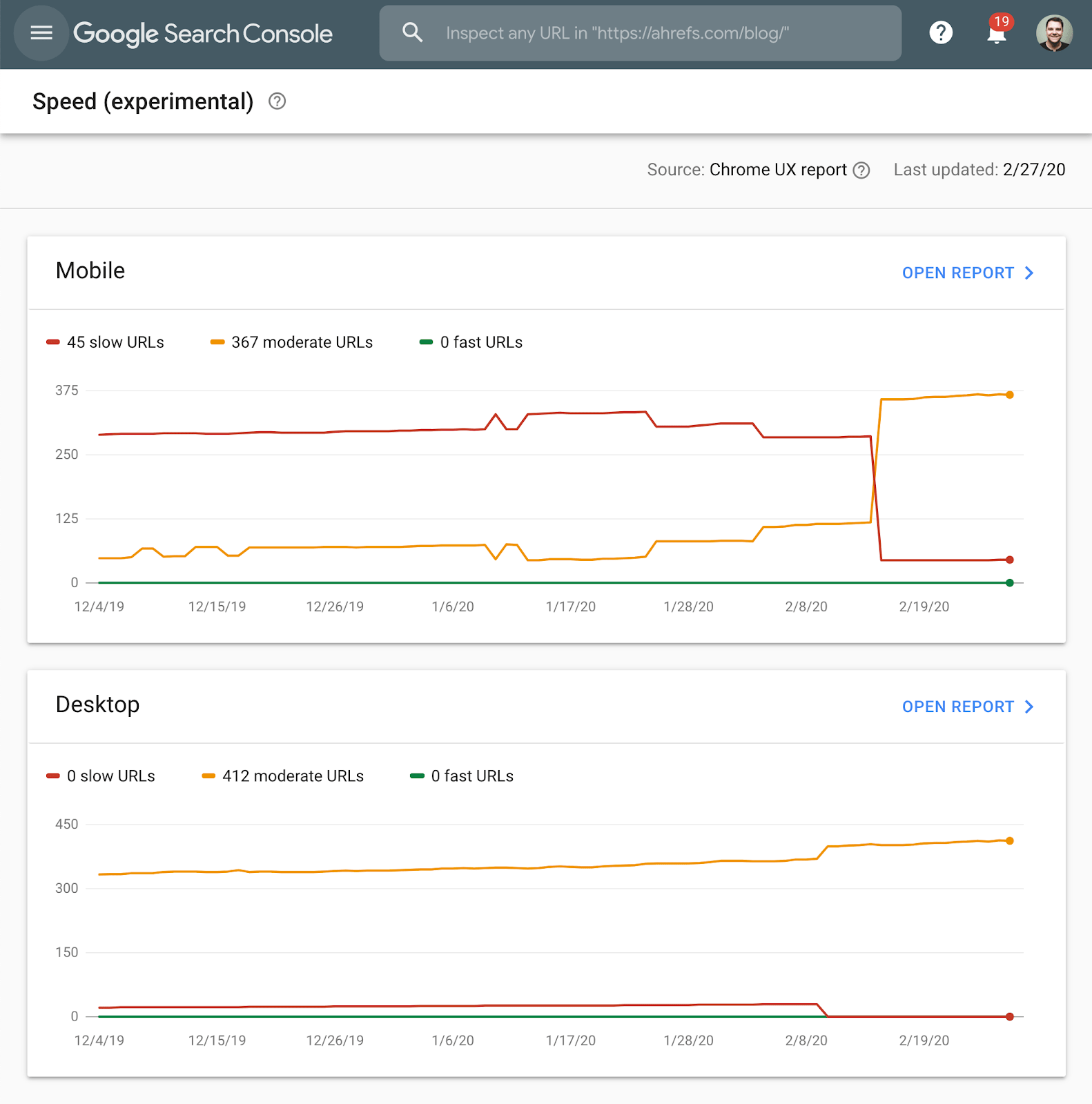Image resolution: width=1092 pixels, height=1104 pixels.
Task: Click chevron arrow beside Desktop Open Report
Action: [1029, 707]
